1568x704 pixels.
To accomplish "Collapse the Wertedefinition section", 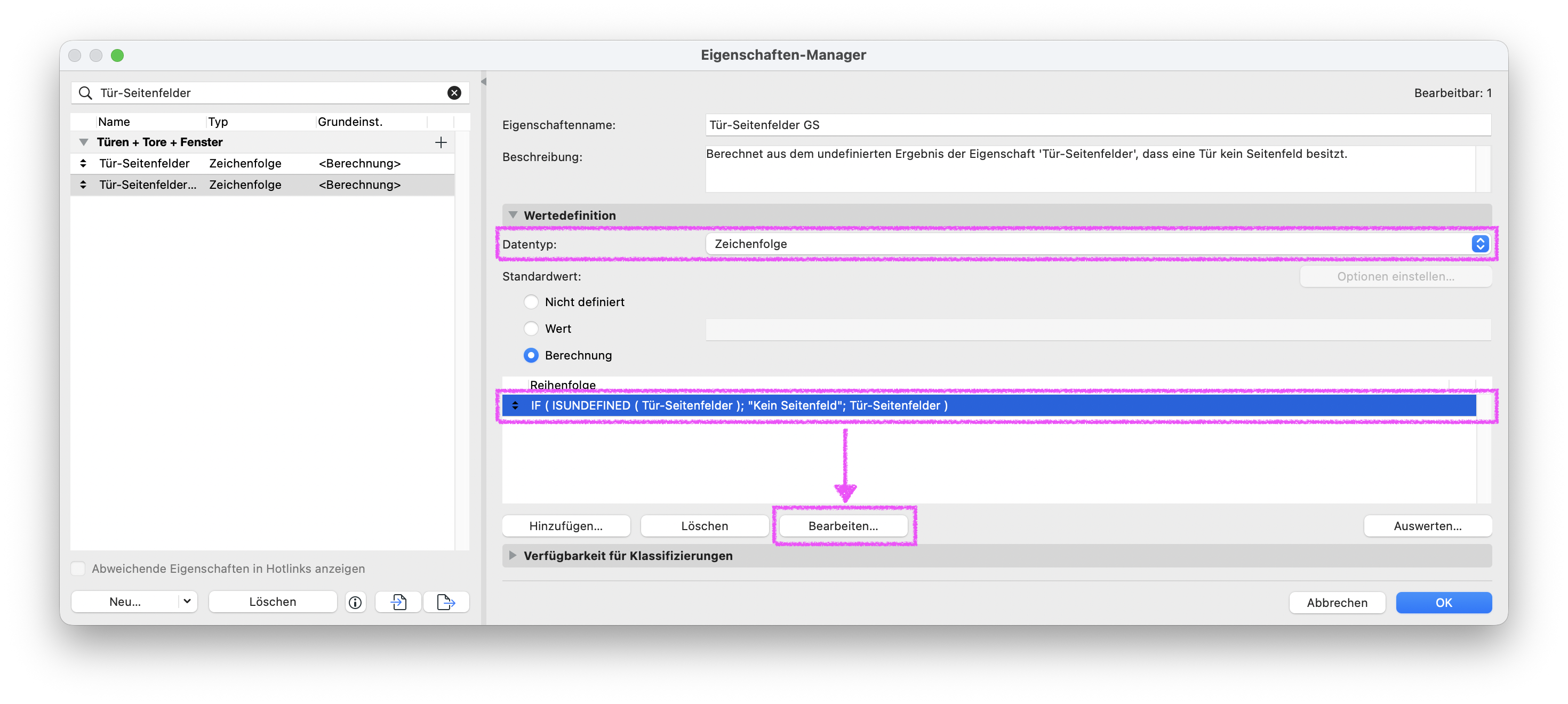I will pos(513,215).
